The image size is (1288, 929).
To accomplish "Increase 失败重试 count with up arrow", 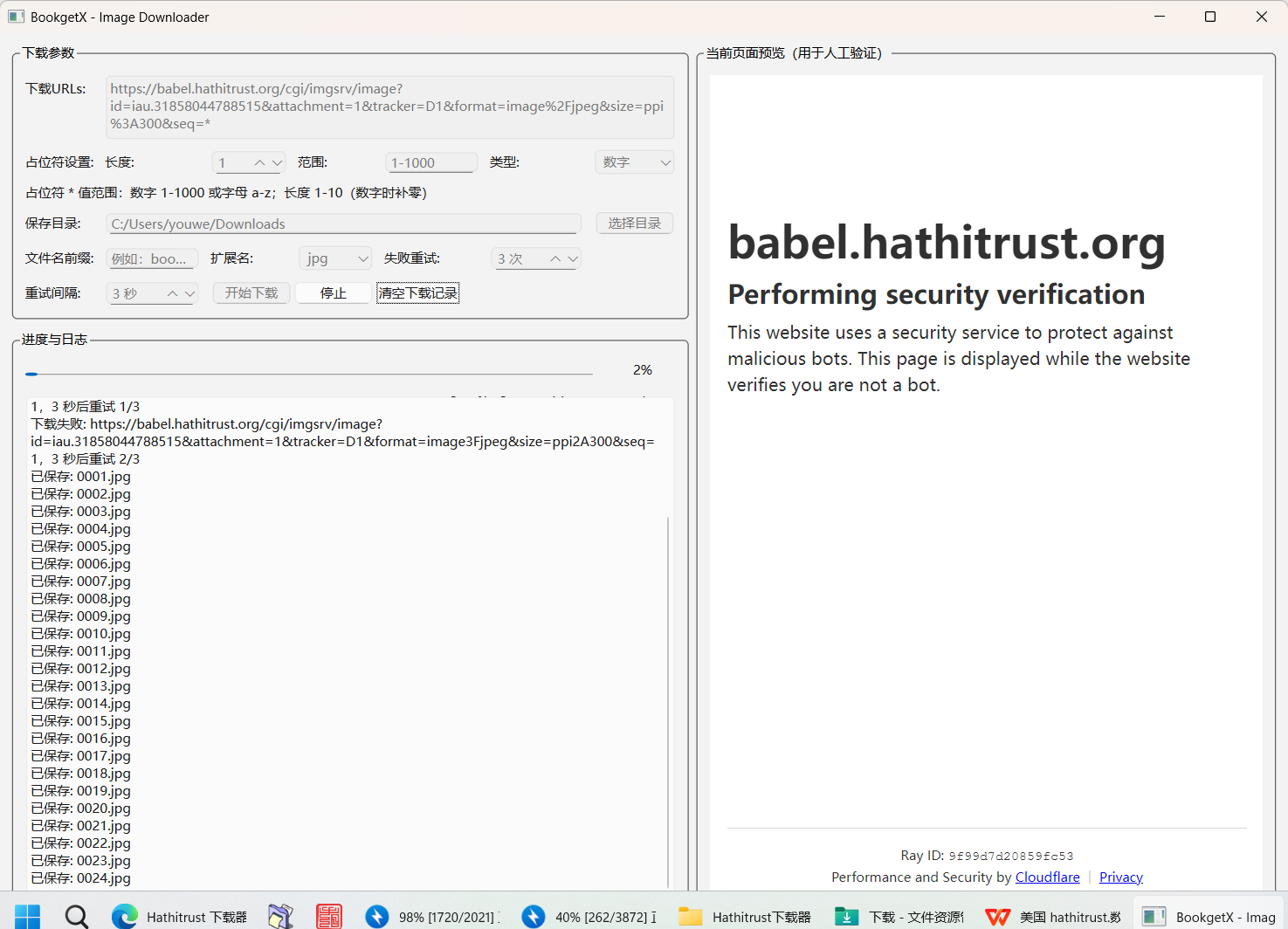I will (x=555, y=258).
